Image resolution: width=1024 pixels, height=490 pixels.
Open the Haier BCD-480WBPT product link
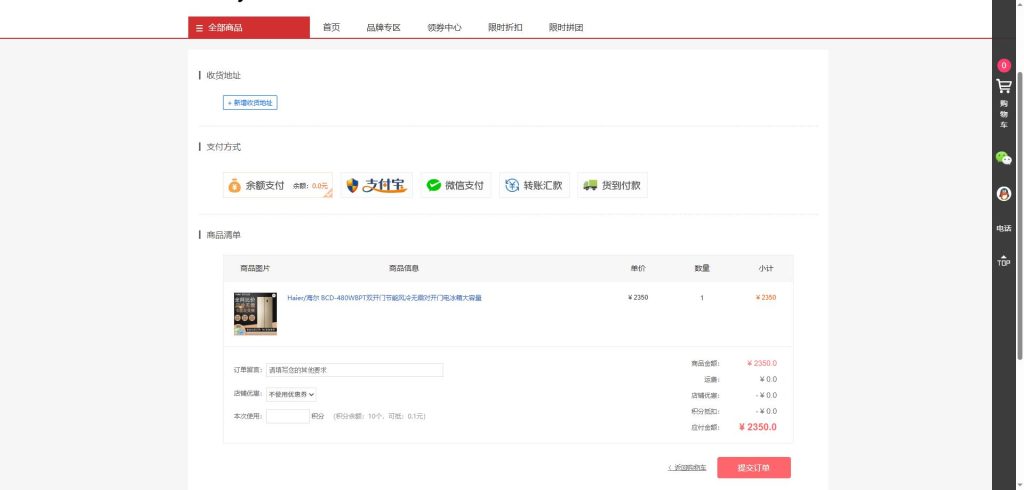pos(385,298)
